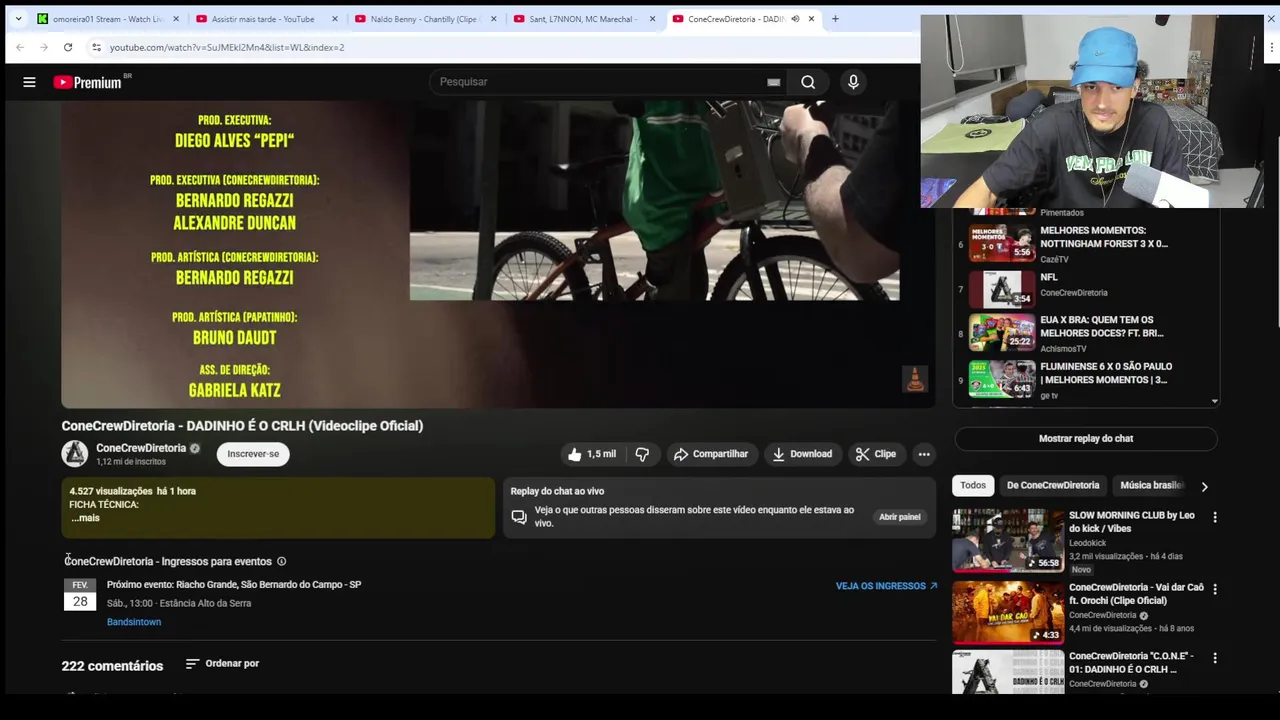
Task: Play playlist item Nottingham Forest 3 x 0
Action: tap(1085, 243)
